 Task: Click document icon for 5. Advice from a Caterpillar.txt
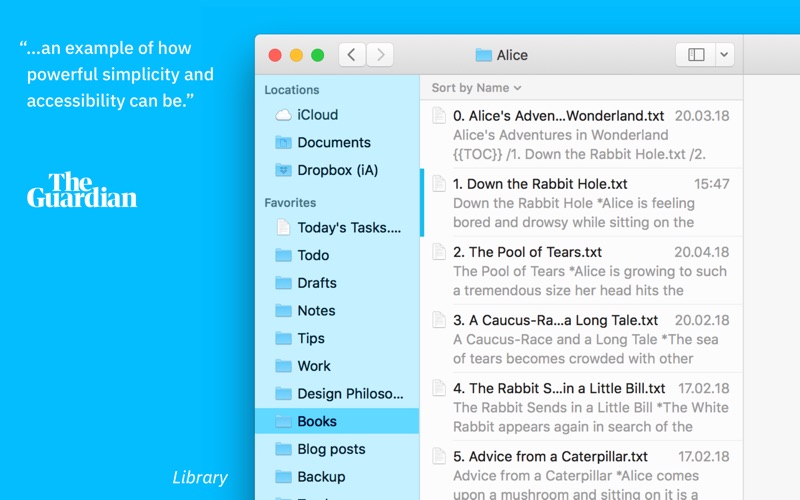coord(439,456)
